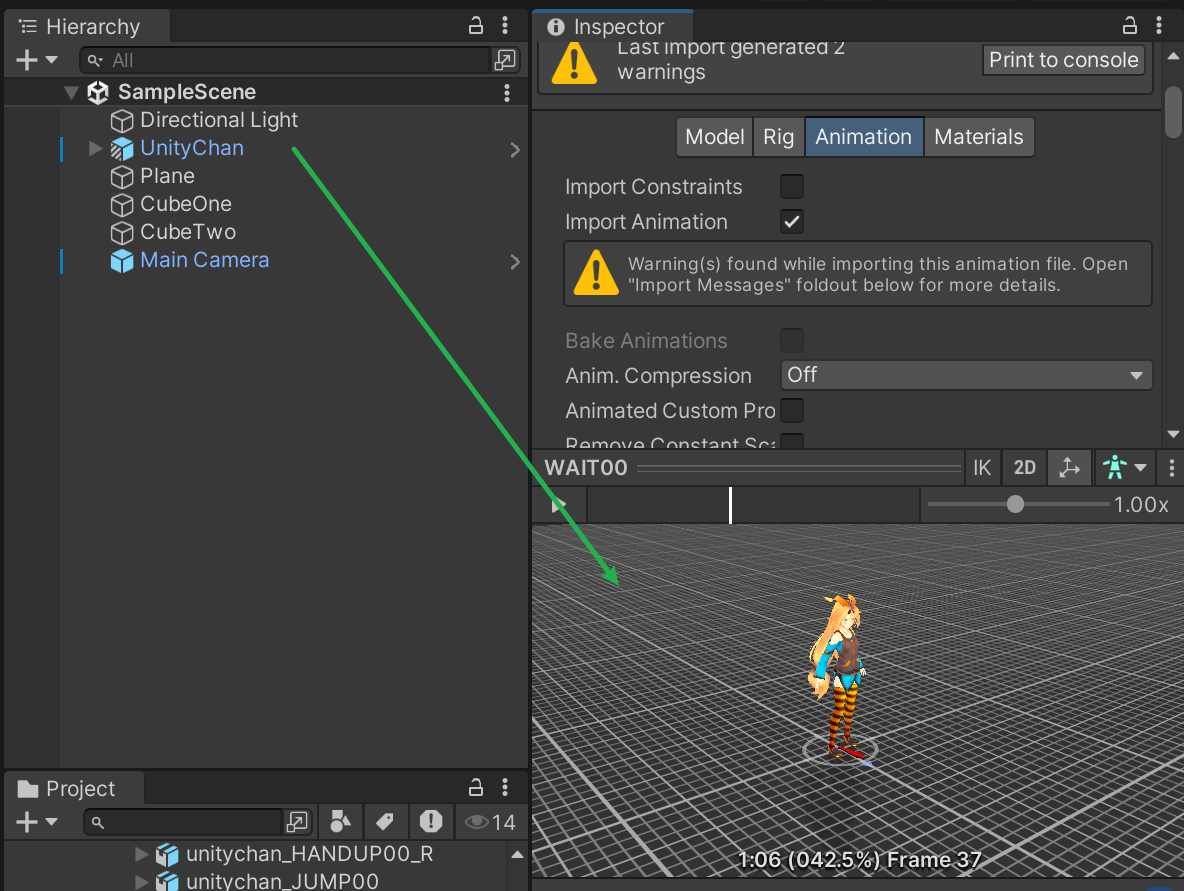
Task: Click the Project create plus button
Action: [26, 822]
